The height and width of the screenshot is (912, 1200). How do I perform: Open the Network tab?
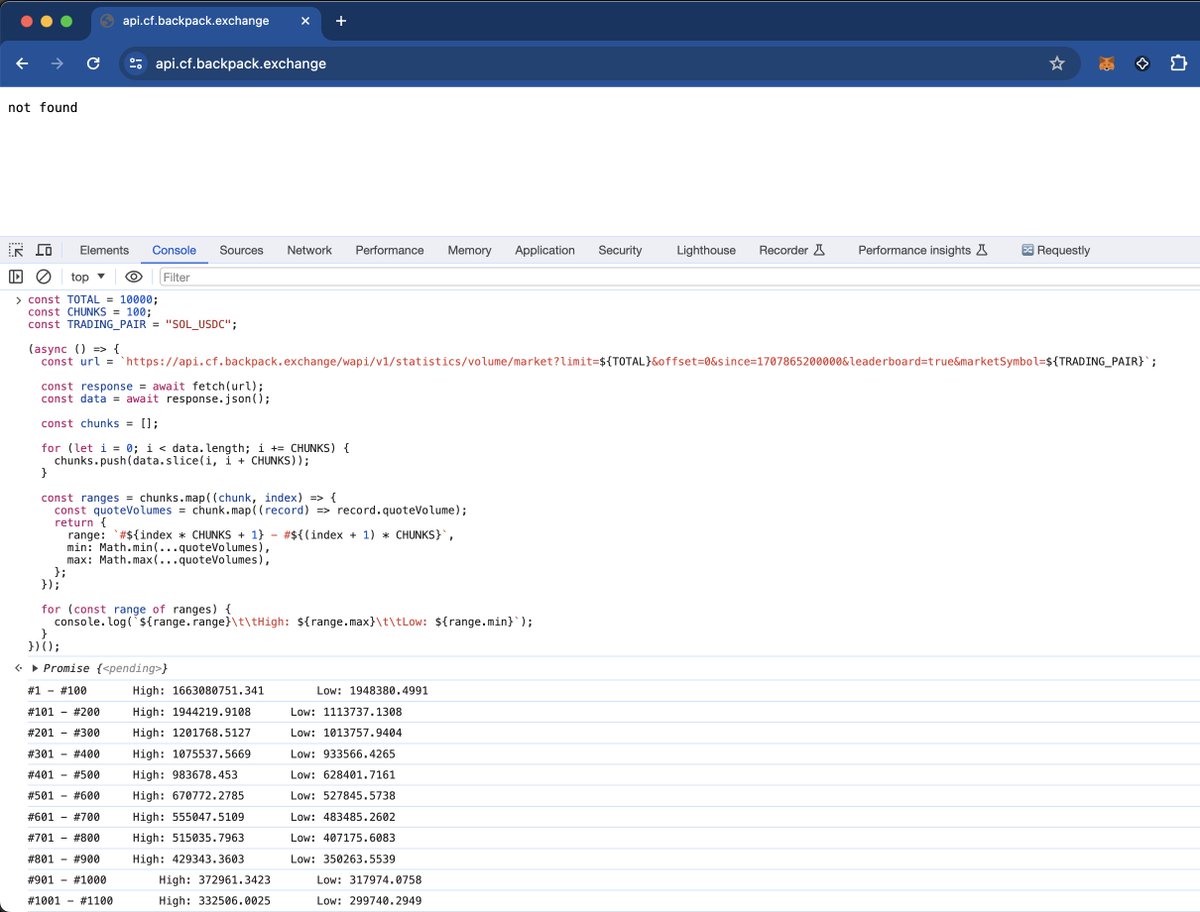(309, 250)
